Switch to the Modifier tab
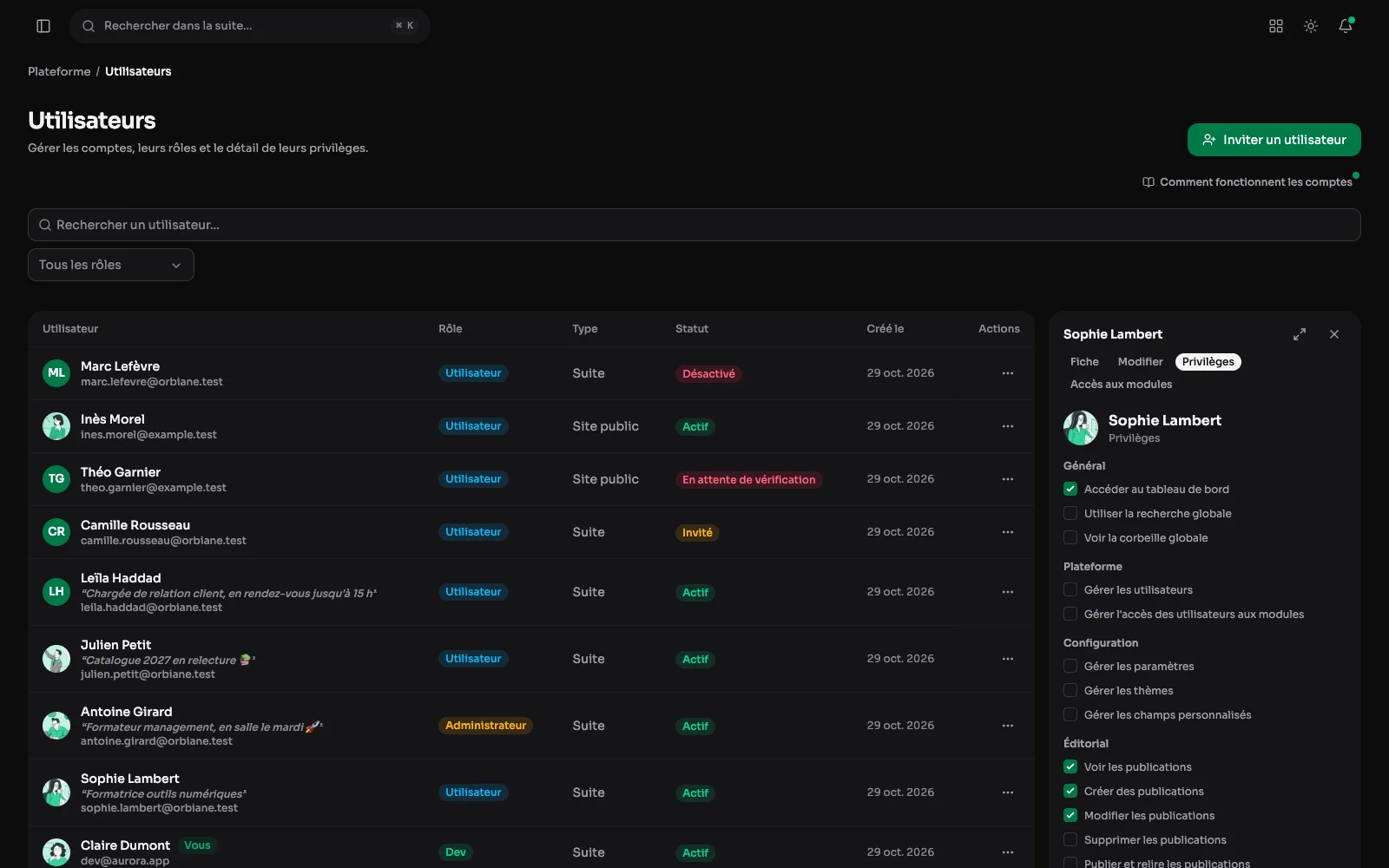 pos(1140,362)
